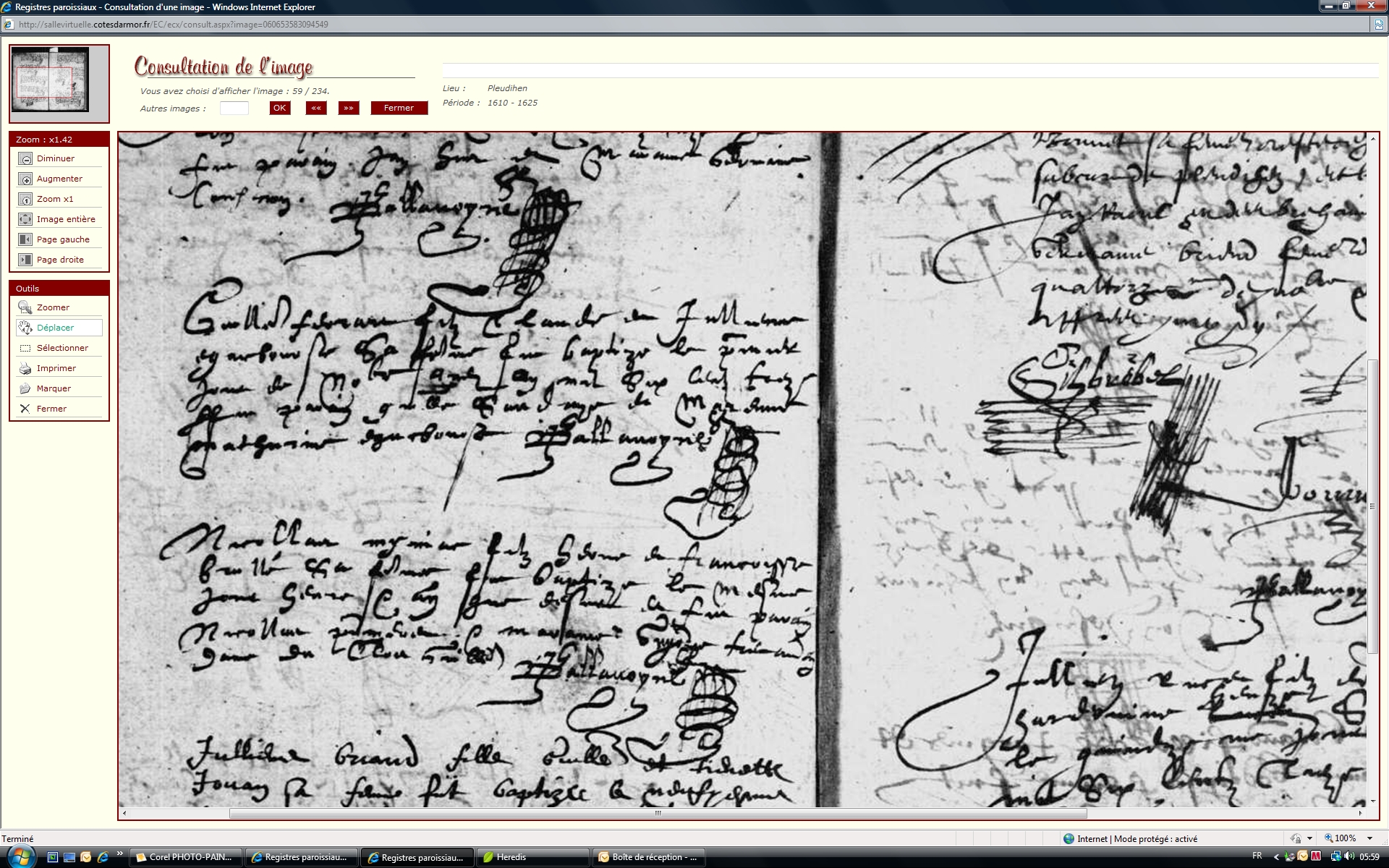Activate the Déplacer hand tool
This screenshot has height=868, width=1389.
pyautogui.click(x=25, y=328)
